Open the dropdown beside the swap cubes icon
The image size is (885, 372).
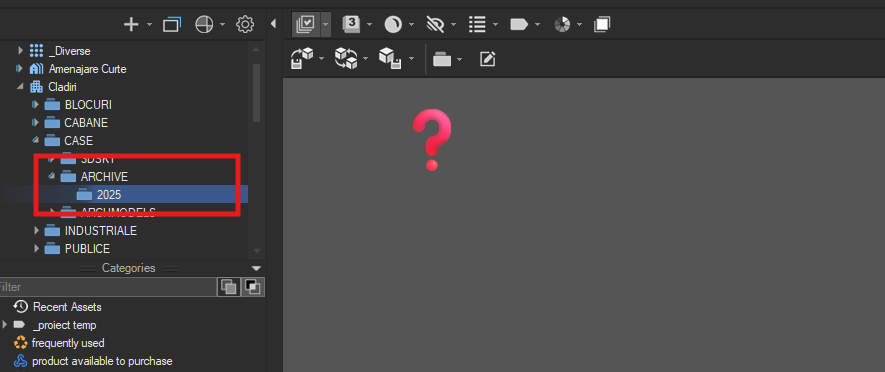coord(366,59)
